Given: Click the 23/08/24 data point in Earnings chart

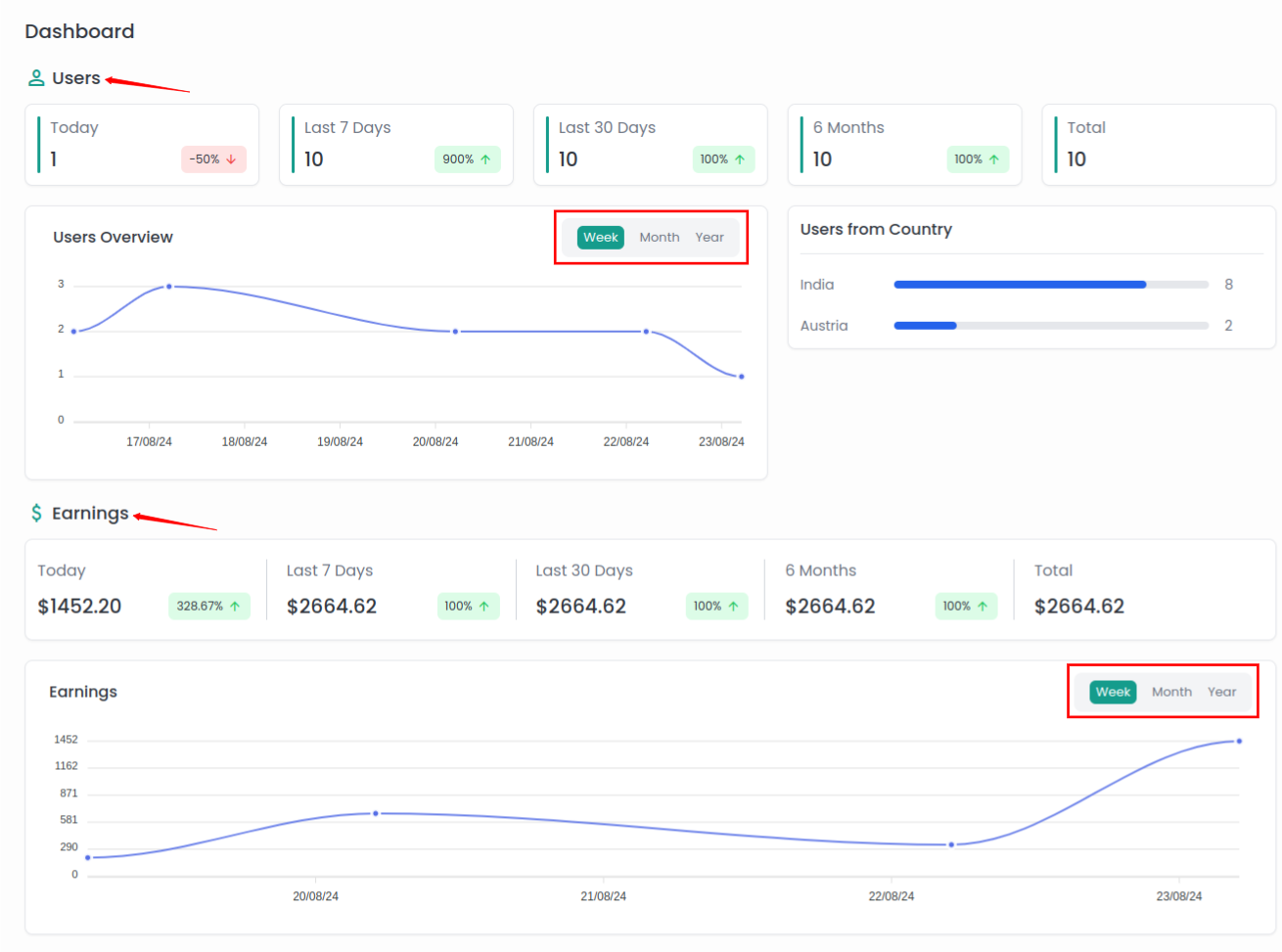Looking at the screenshot, I should 1239,742.
